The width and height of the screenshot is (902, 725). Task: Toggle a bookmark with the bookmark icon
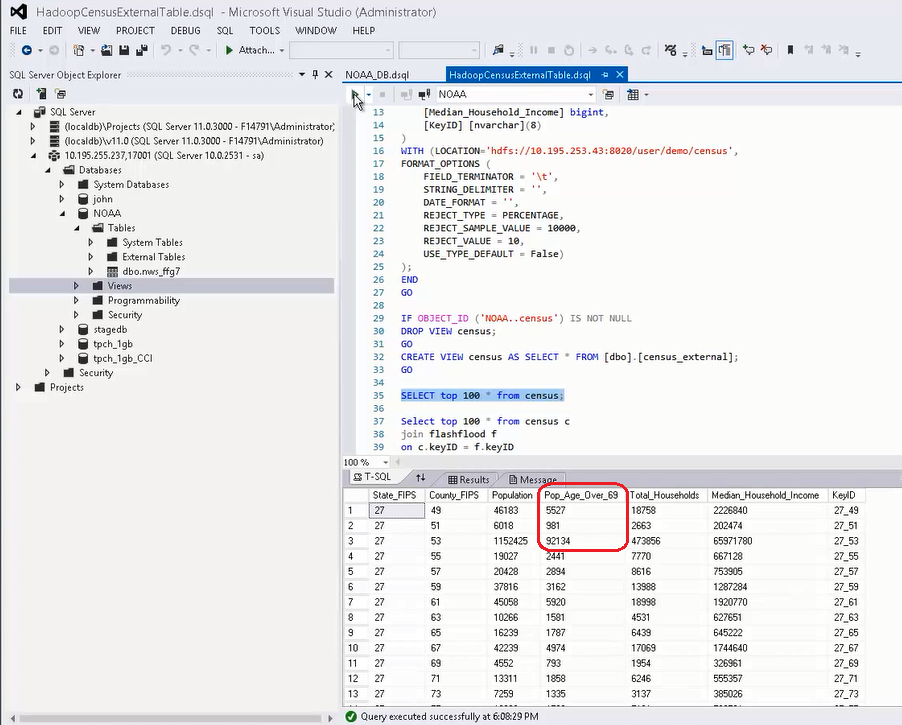pyautogui.click(x=790, y=51)
